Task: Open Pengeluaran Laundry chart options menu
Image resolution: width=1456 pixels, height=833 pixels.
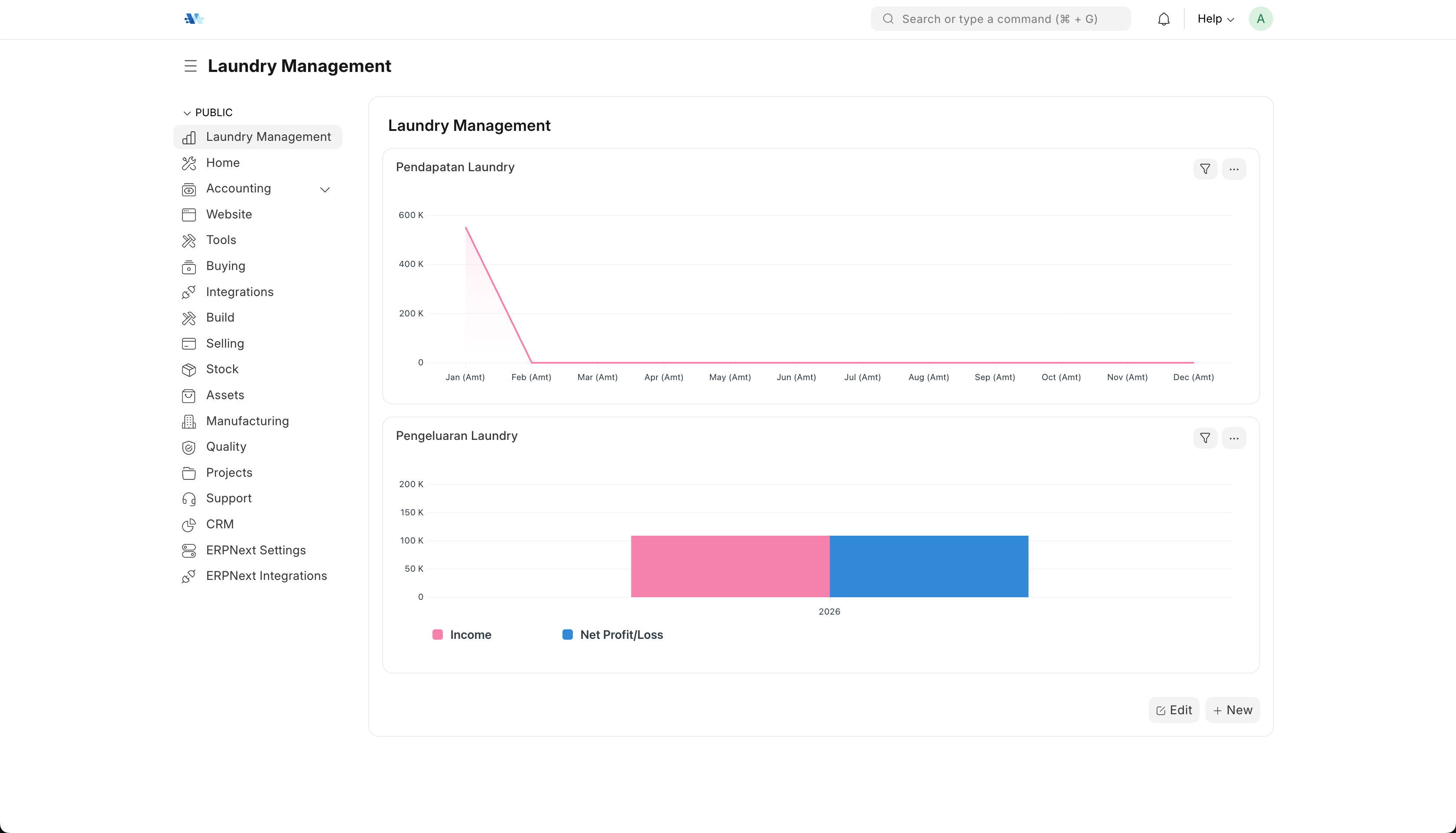Action: coord(1234,438)
